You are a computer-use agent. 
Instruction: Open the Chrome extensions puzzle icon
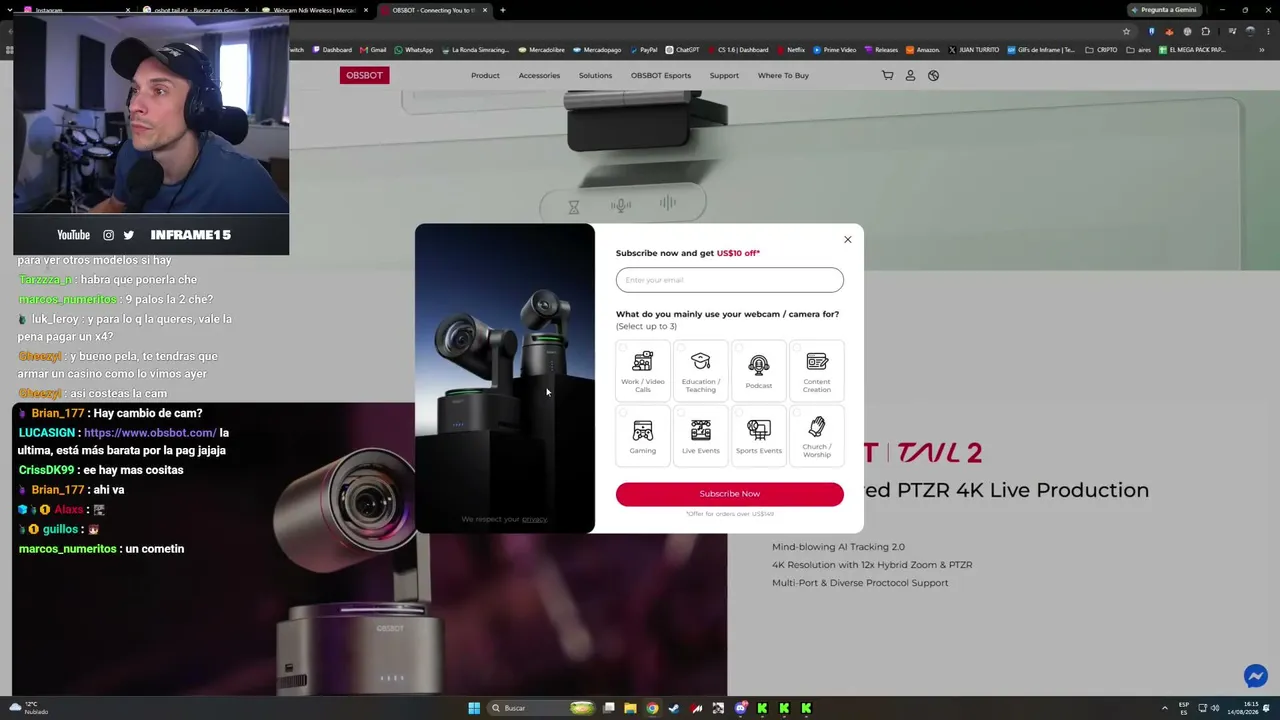1205,31
